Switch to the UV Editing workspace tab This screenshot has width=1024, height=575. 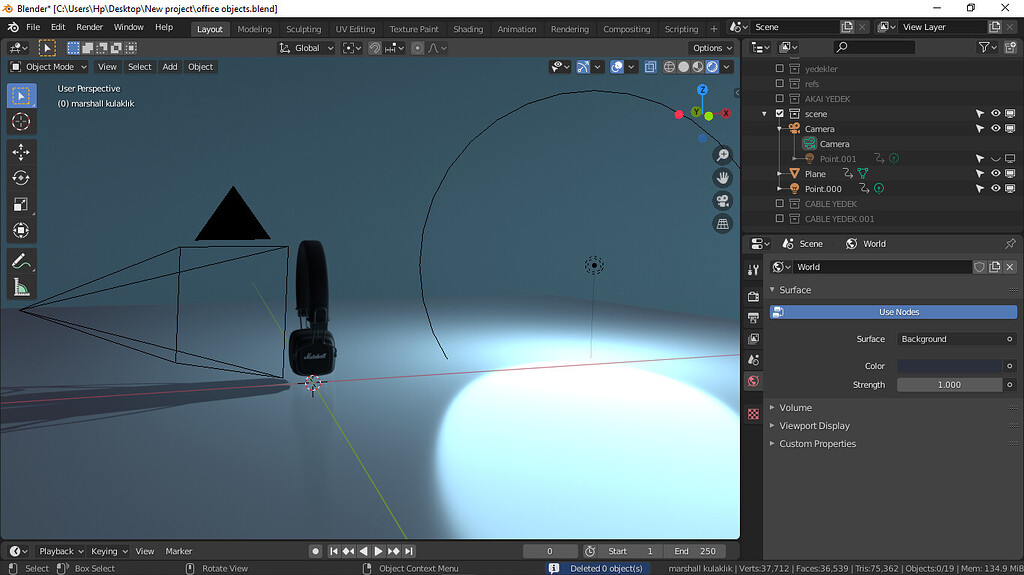(355, 29)
